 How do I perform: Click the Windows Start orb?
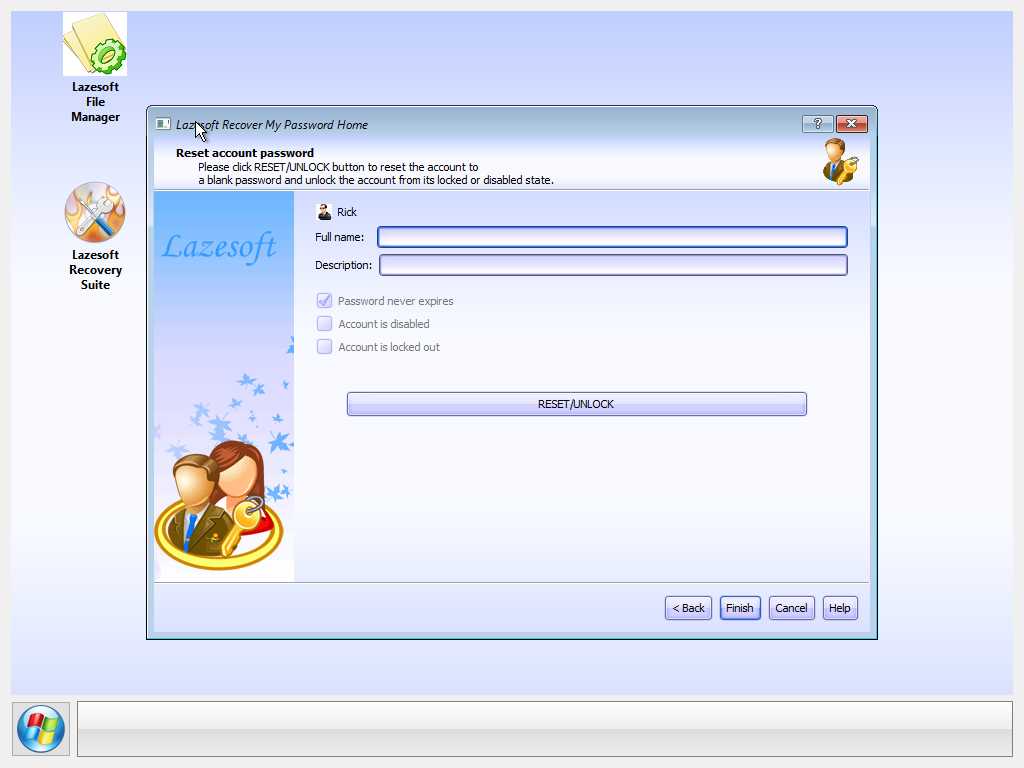pos(40,729)
